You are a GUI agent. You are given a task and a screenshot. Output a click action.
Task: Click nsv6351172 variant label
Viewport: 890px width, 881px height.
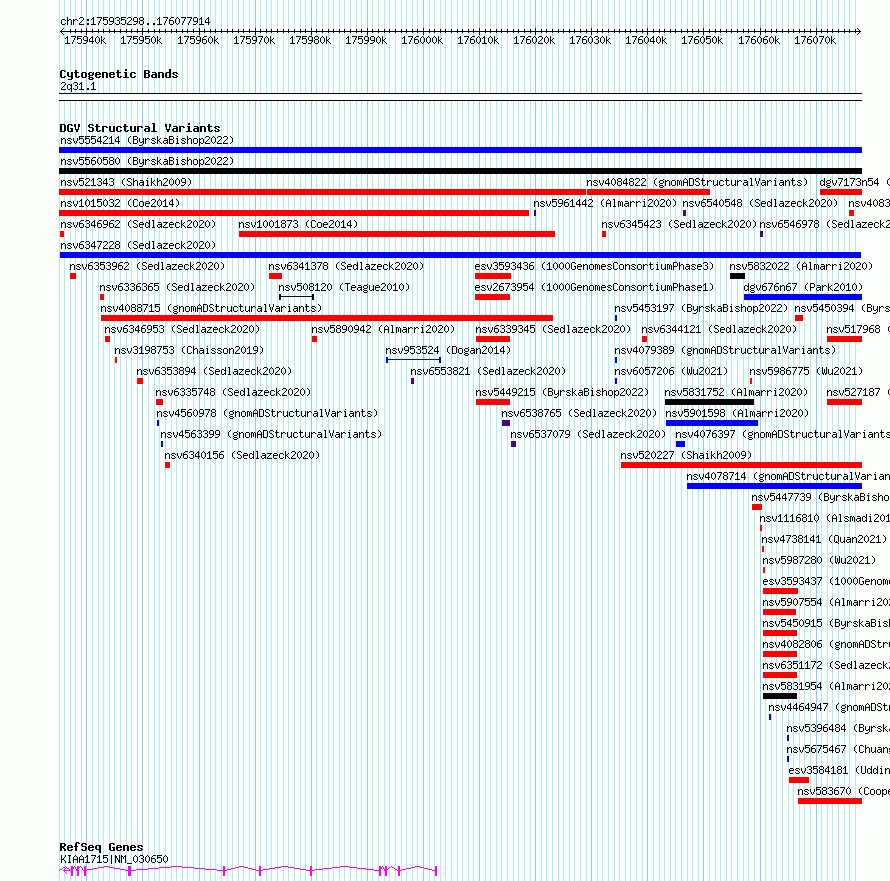[826, 665]
